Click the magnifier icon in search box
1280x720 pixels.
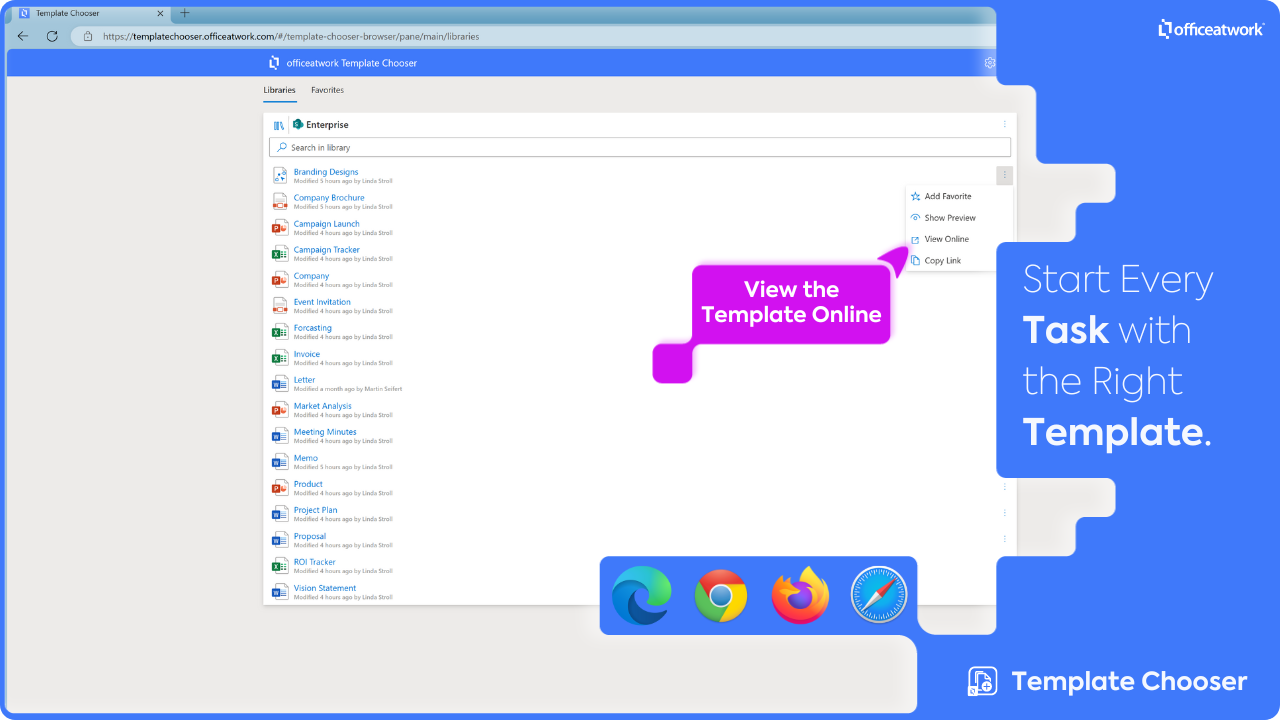tap(282, 147)
